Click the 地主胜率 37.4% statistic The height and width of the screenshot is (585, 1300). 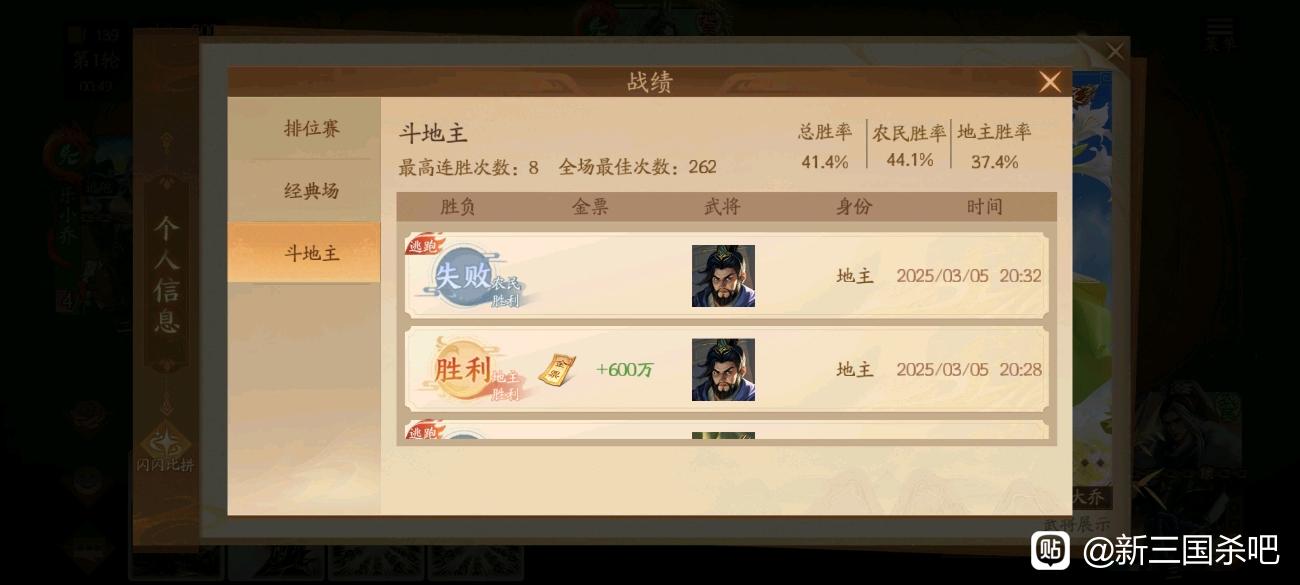coord(994,146)
